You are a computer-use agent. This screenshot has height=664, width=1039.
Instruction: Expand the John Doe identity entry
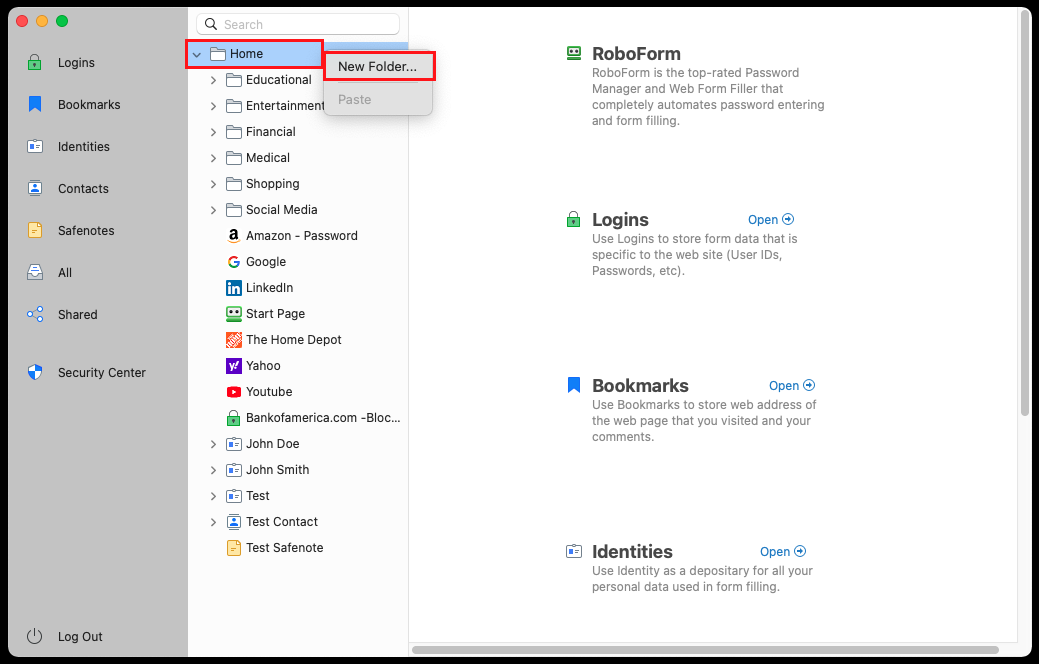[x=213, y=444]
